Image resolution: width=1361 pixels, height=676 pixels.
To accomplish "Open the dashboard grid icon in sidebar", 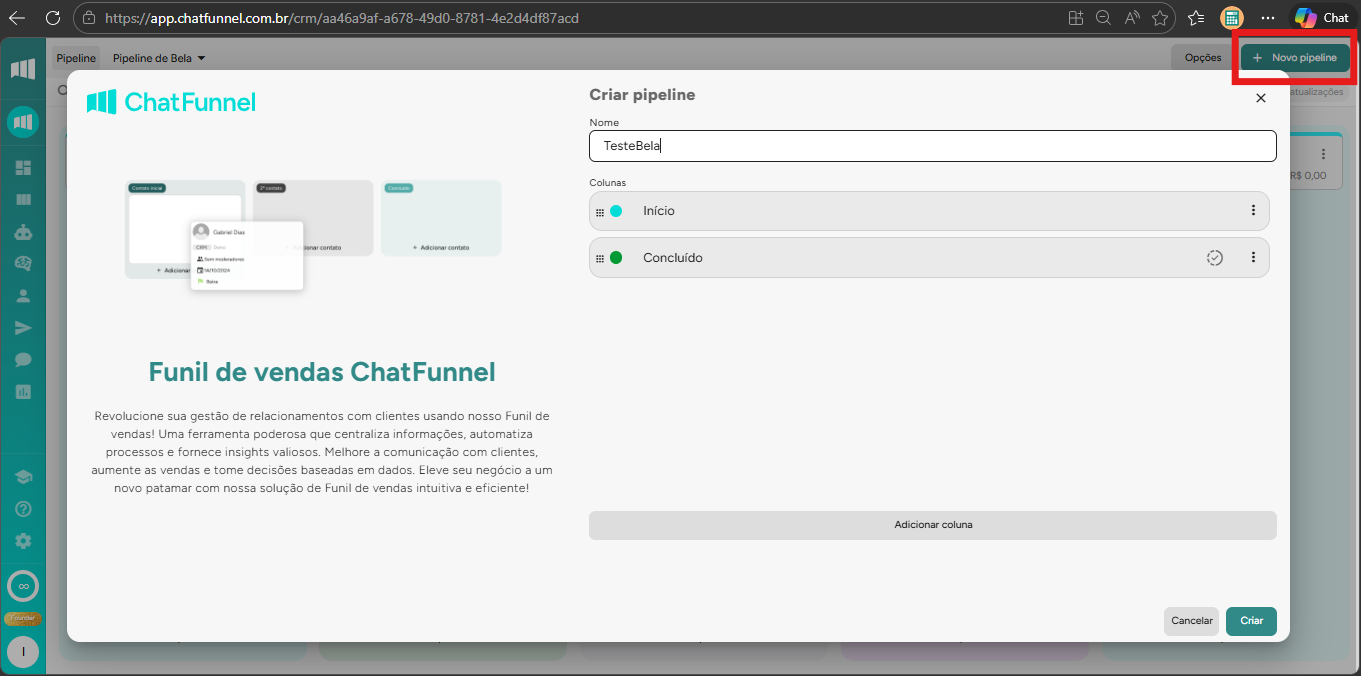I will (23, 168).
